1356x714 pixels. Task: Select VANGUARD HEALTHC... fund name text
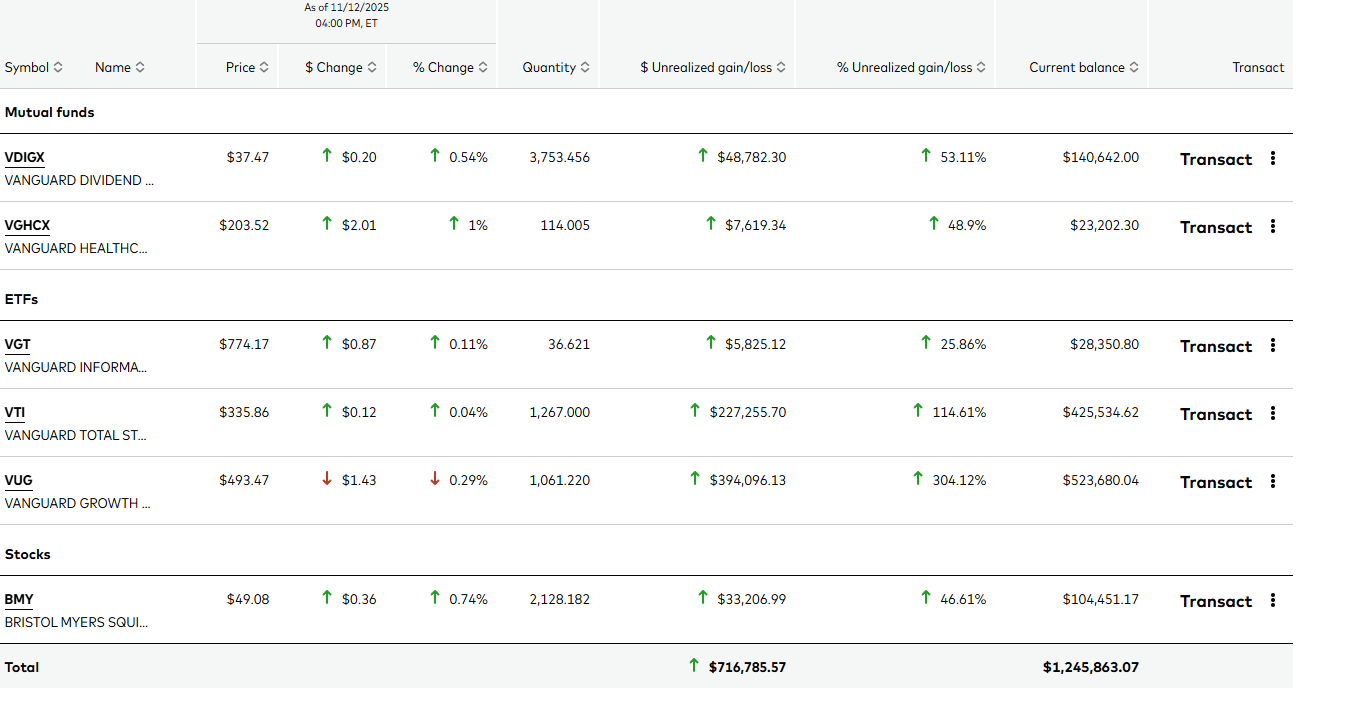point(76,249)
